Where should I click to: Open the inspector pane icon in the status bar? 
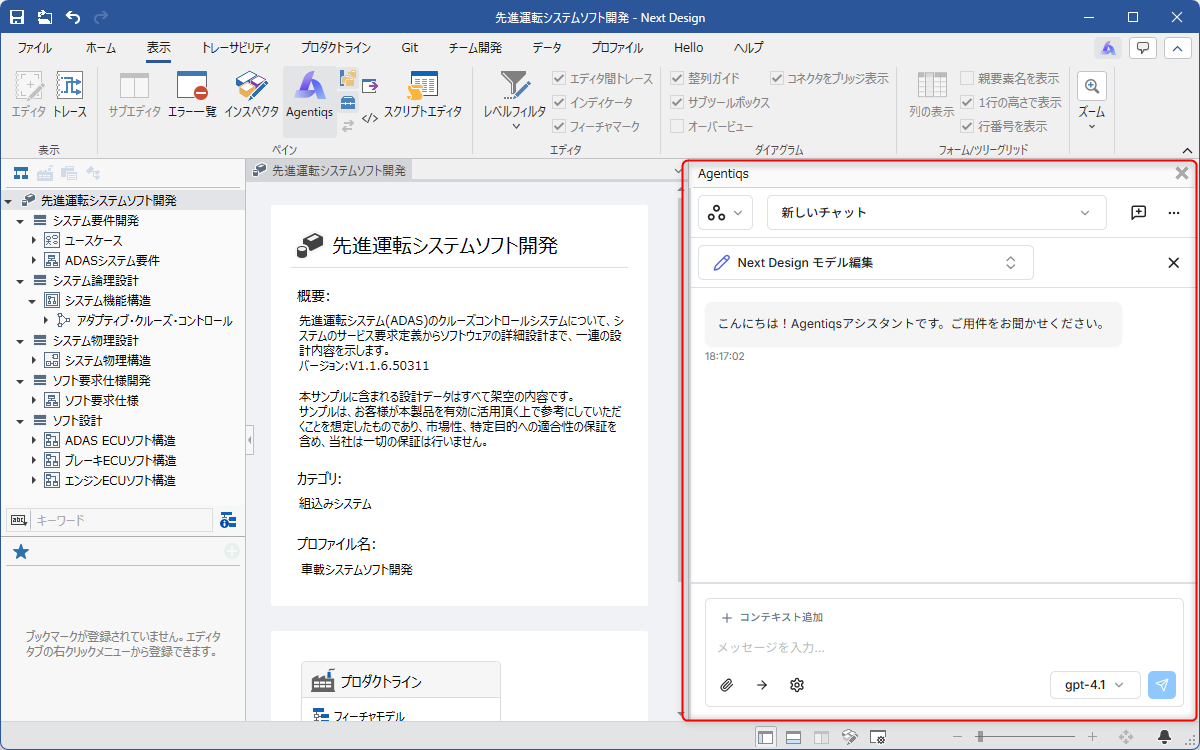click(x=850, y=737)
